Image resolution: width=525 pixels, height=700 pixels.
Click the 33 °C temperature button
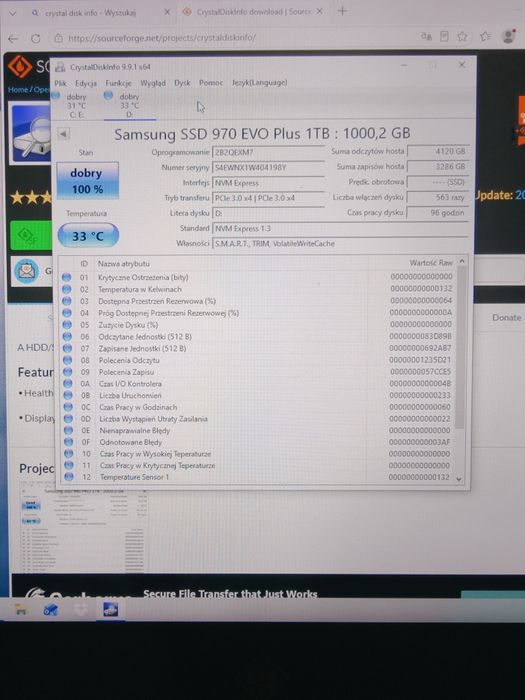pyautogui.click(x=88, y=236)
